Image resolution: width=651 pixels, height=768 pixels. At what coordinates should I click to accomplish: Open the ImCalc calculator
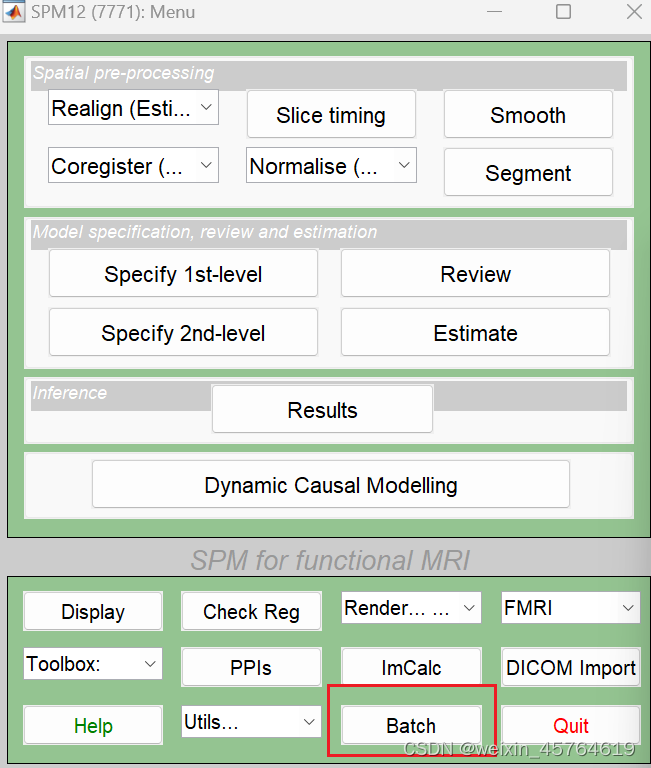coord(411,667)
